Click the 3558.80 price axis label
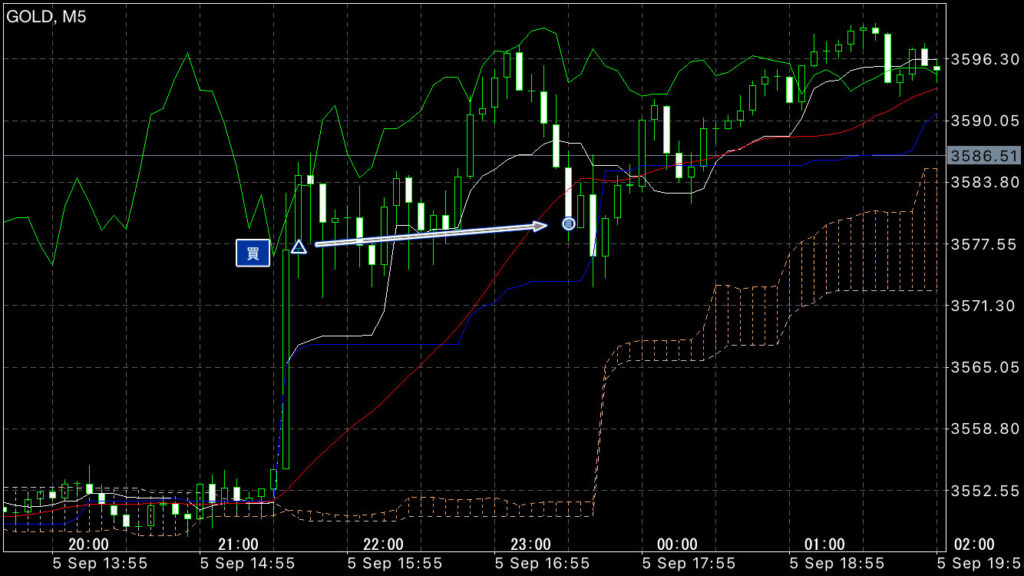This screenshot has height=576, width=1024. coord(983,429)
